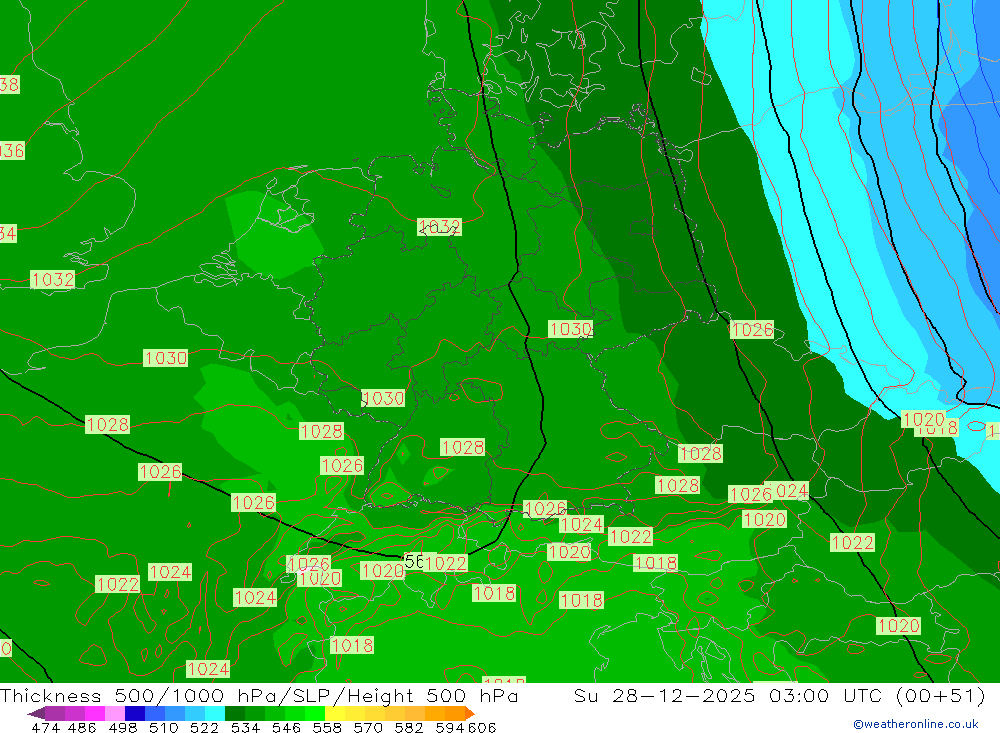Click the 474 legend value

pos(45,727)
